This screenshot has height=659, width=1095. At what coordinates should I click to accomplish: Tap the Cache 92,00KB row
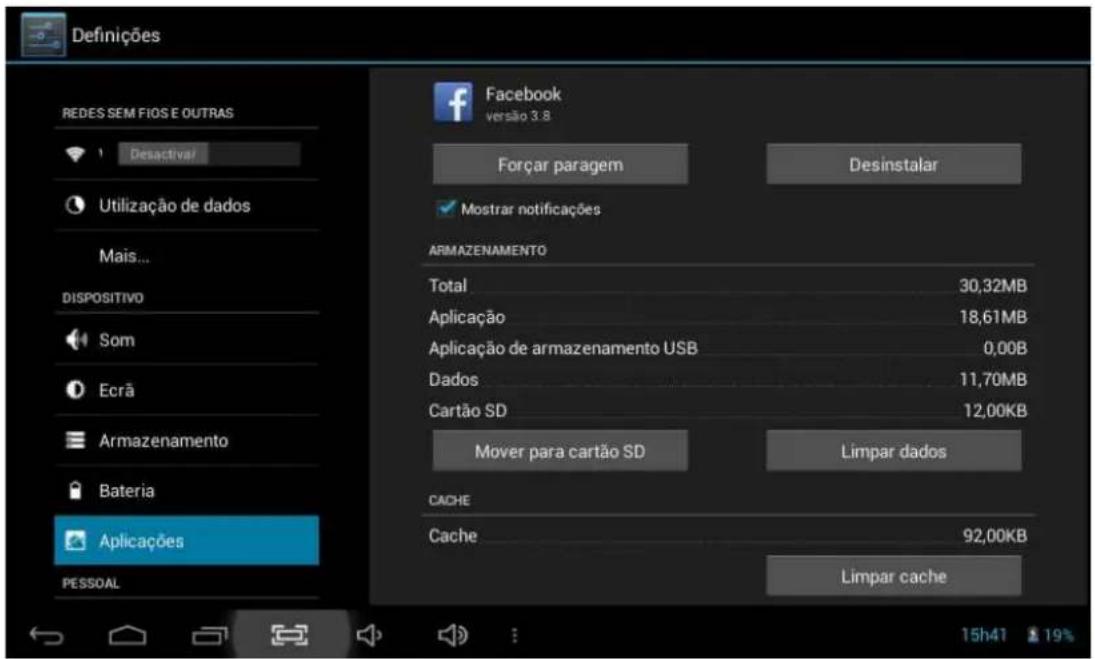point(728,536)
